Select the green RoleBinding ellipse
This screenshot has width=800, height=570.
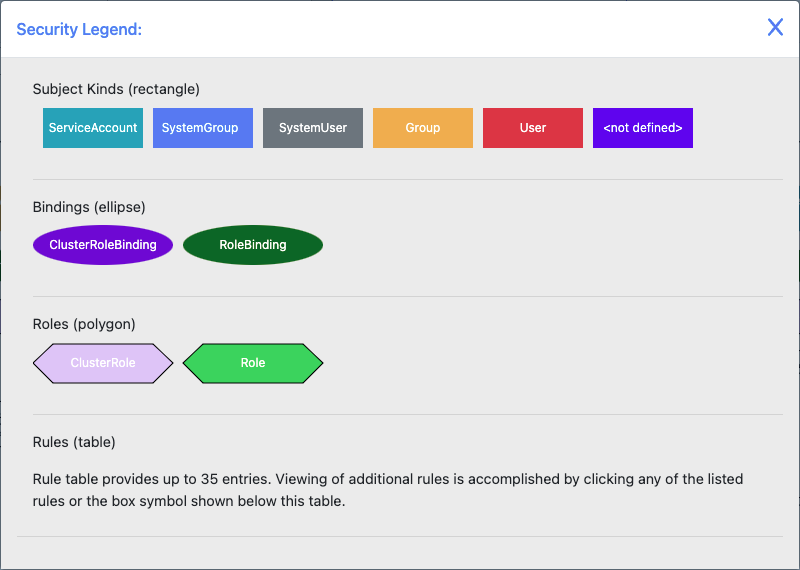pyautogui.click(x=253, y=245)
